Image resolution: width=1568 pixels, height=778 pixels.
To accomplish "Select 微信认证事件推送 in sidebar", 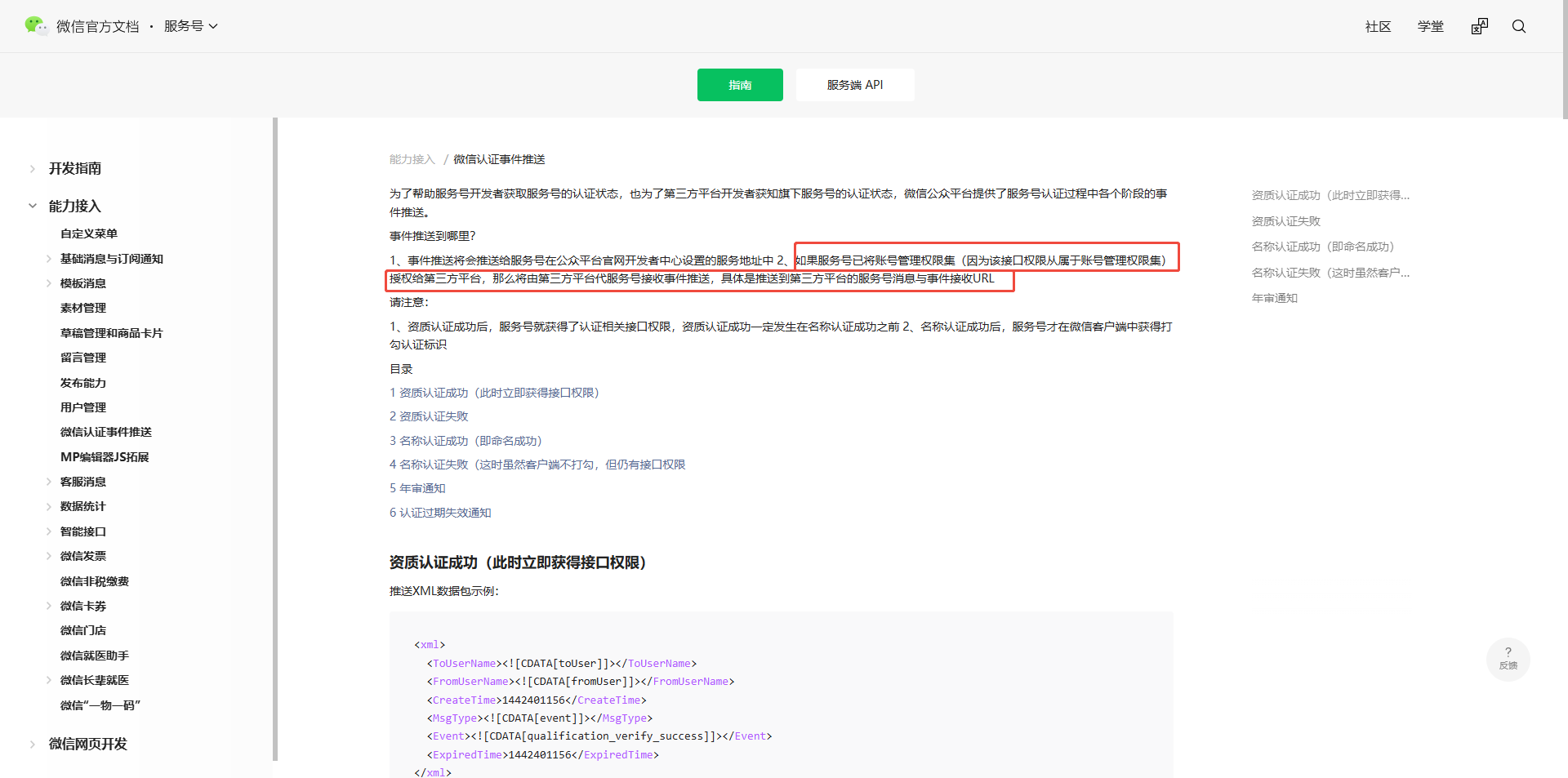I will (x=106, y=432).
